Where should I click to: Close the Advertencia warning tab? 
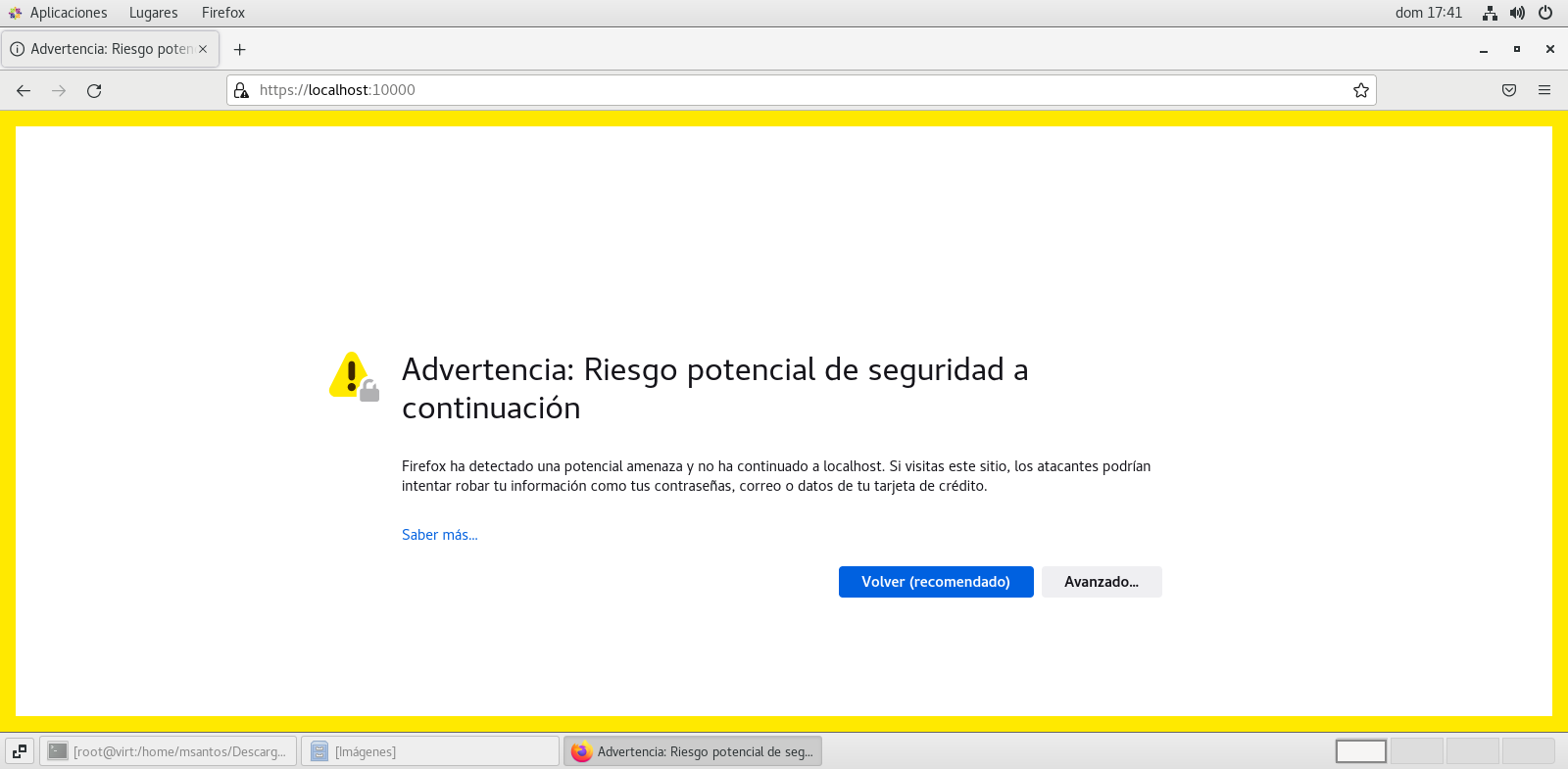203,49
